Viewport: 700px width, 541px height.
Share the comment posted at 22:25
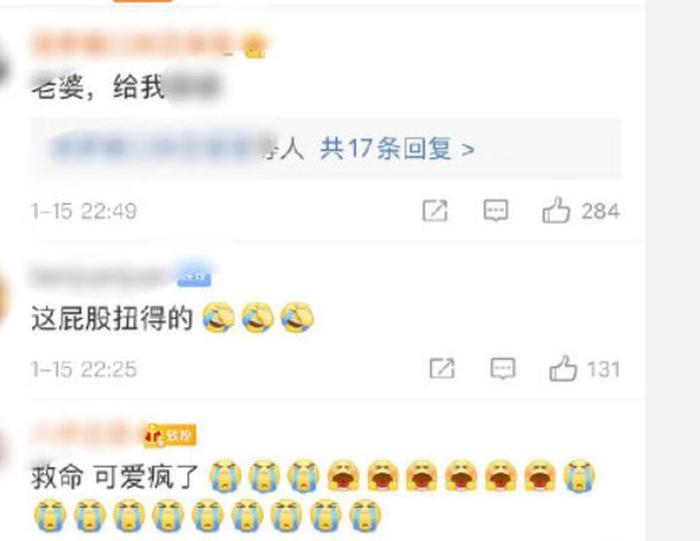click(442, 368)
